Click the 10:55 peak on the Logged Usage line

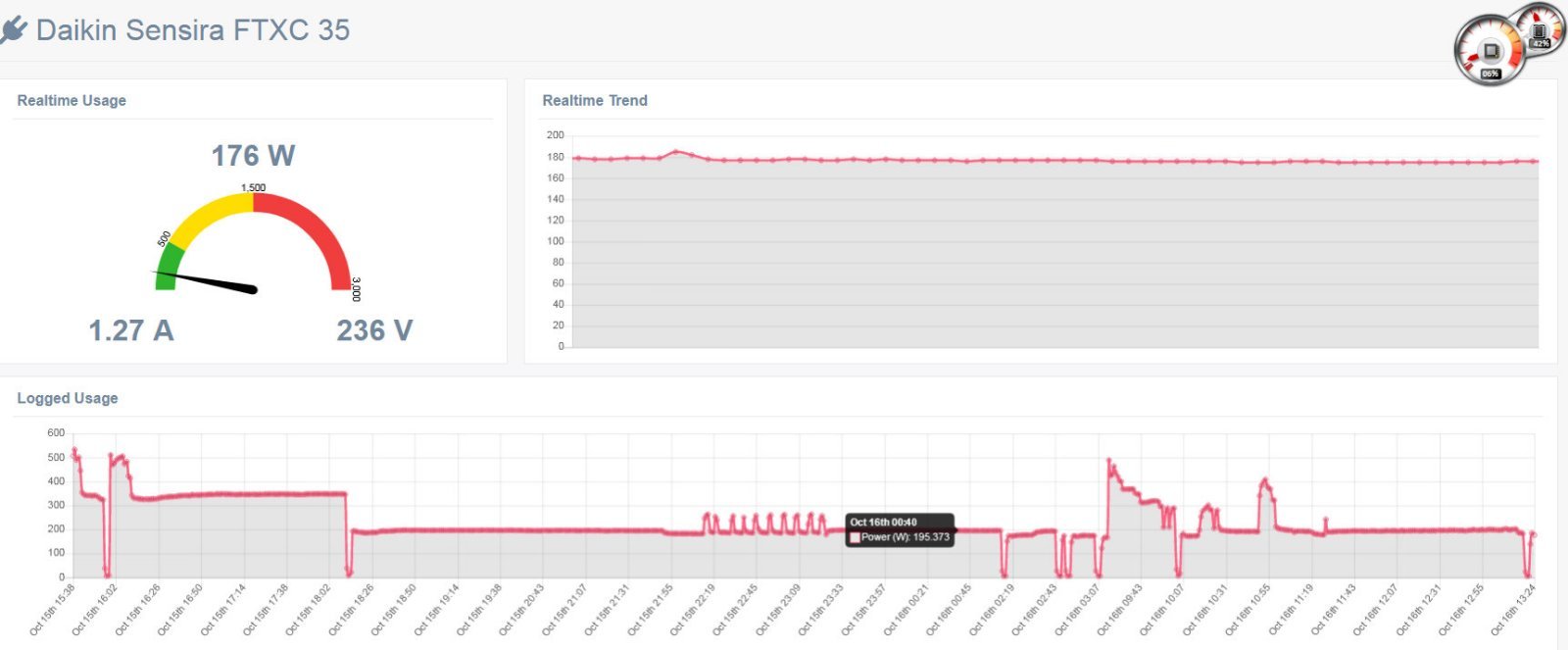pos(1265,480)
